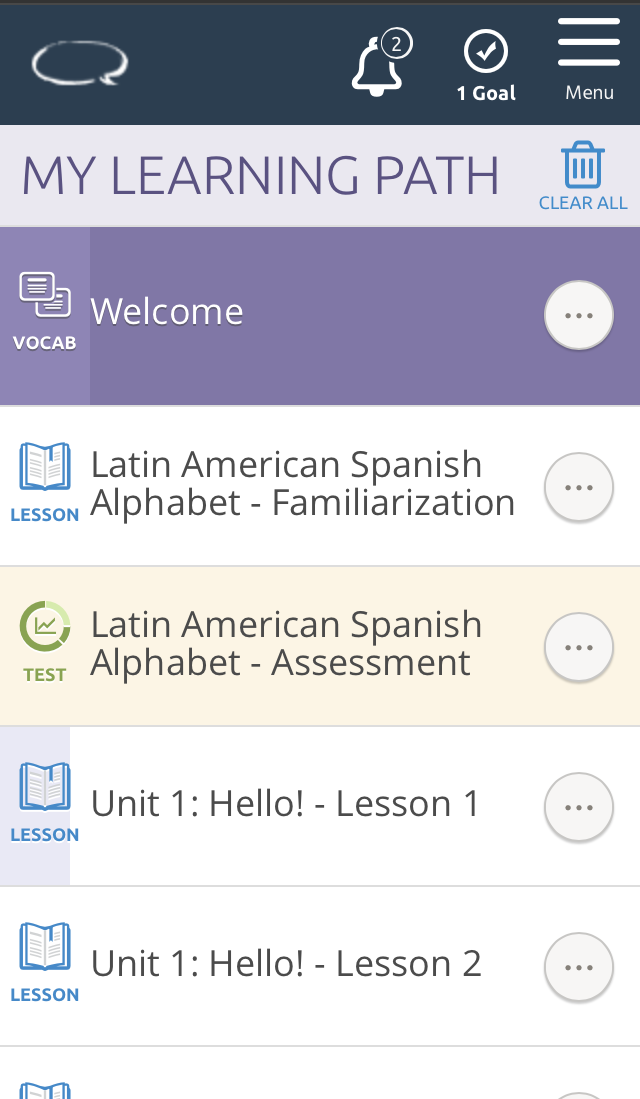The width and height of the screenshot is (640, 1099).
Task: Open Latin American Spanish Alphabet - Assessment
Action: coord(286,644)
